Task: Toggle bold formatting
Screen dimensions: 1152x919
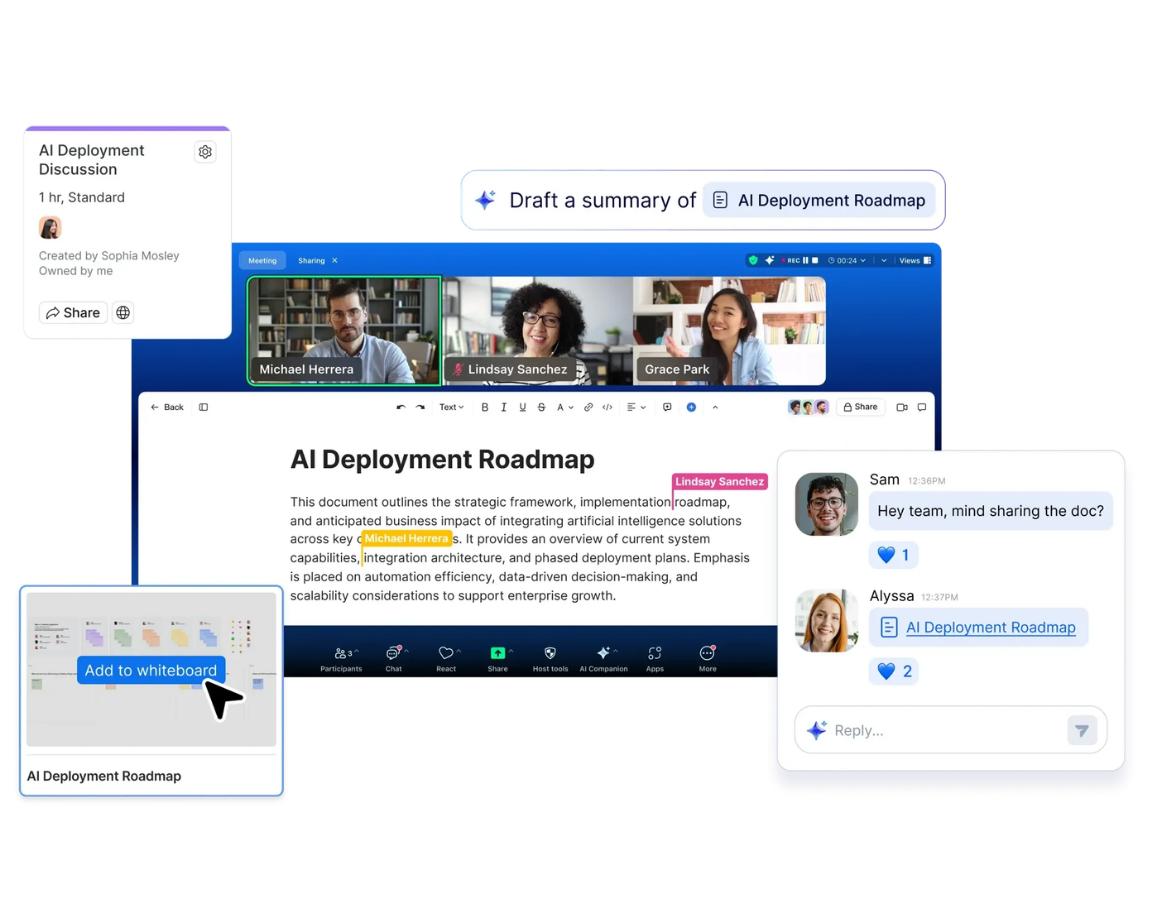Action: coord(485,407)
